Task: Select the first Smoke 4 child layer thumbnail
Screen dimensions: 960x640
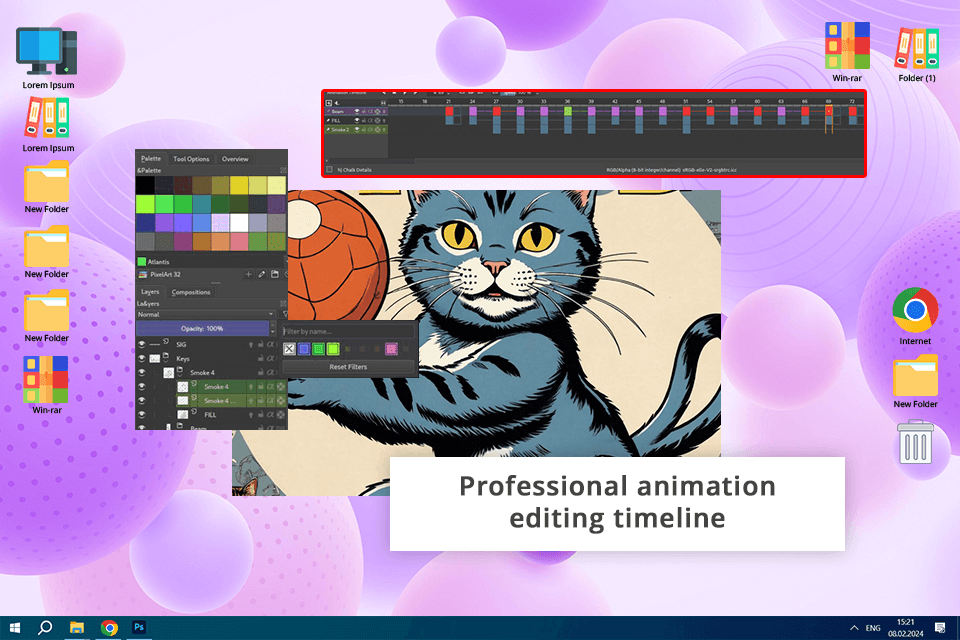Action: pyautogui.click(x=183, y=386)
